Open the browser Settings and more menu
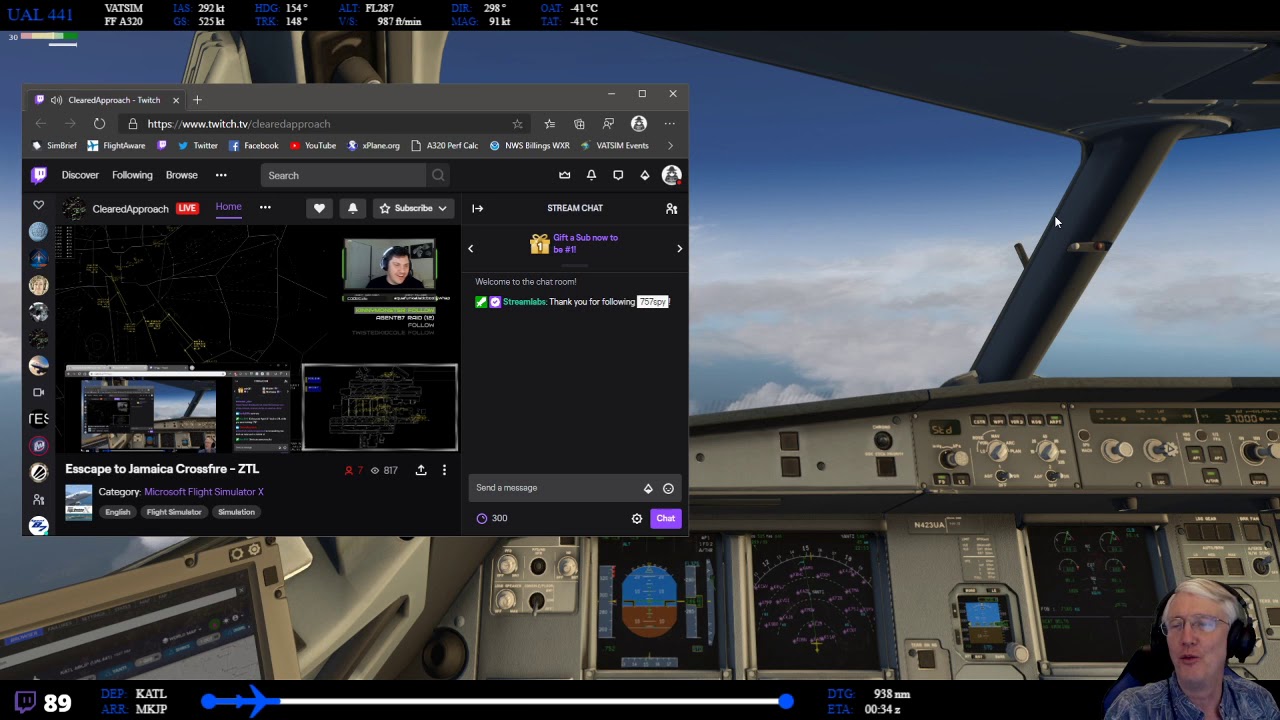This screenshot has width=1280, height=720. click(x=669, y=124)
